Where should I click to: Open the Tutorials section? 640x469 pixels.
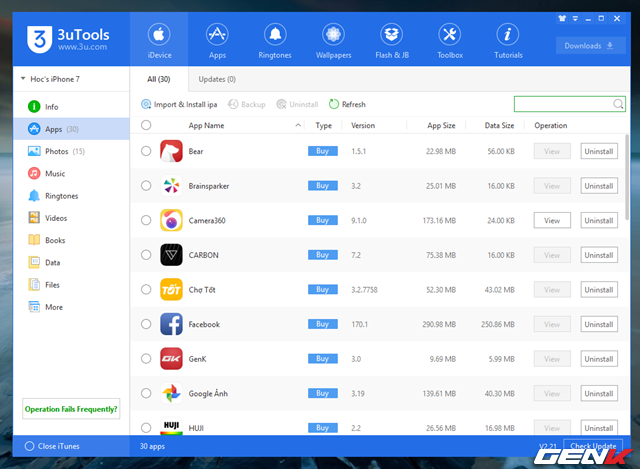(508, 39)
